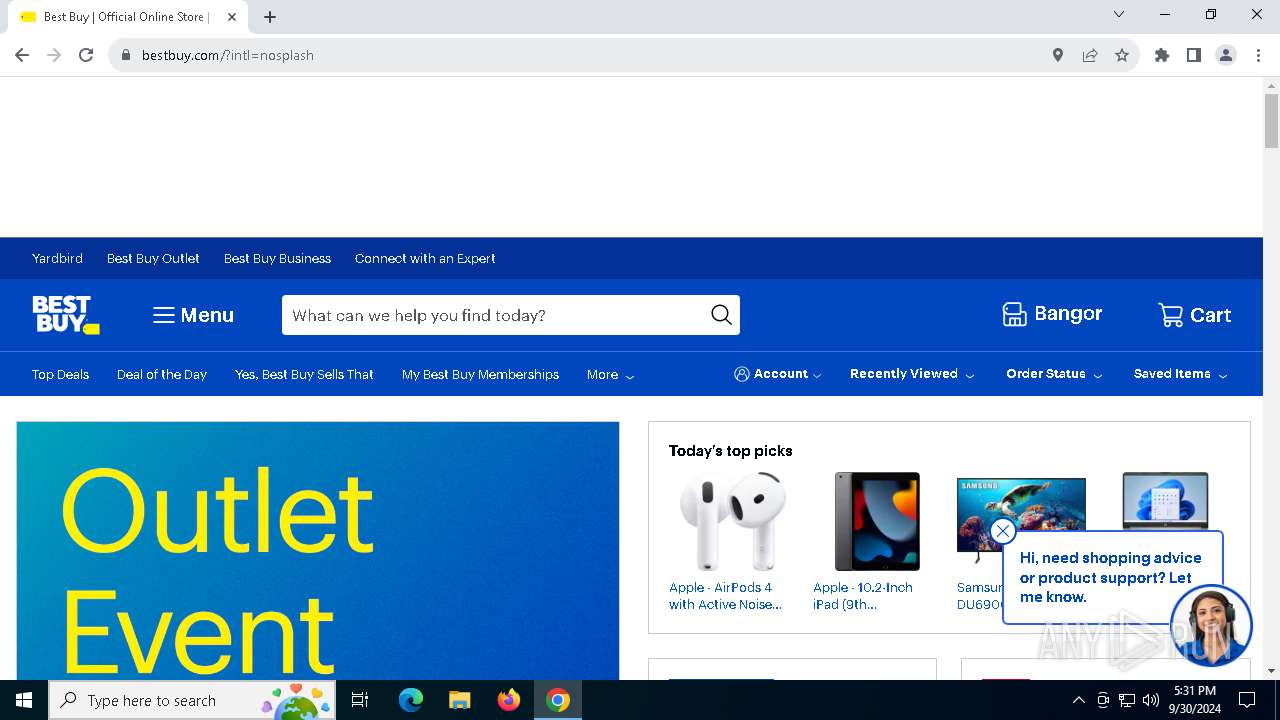Viewport: 1280px width, 720px height.
Task: Go to Best Buy Outlet
Action: click(153, 258)
